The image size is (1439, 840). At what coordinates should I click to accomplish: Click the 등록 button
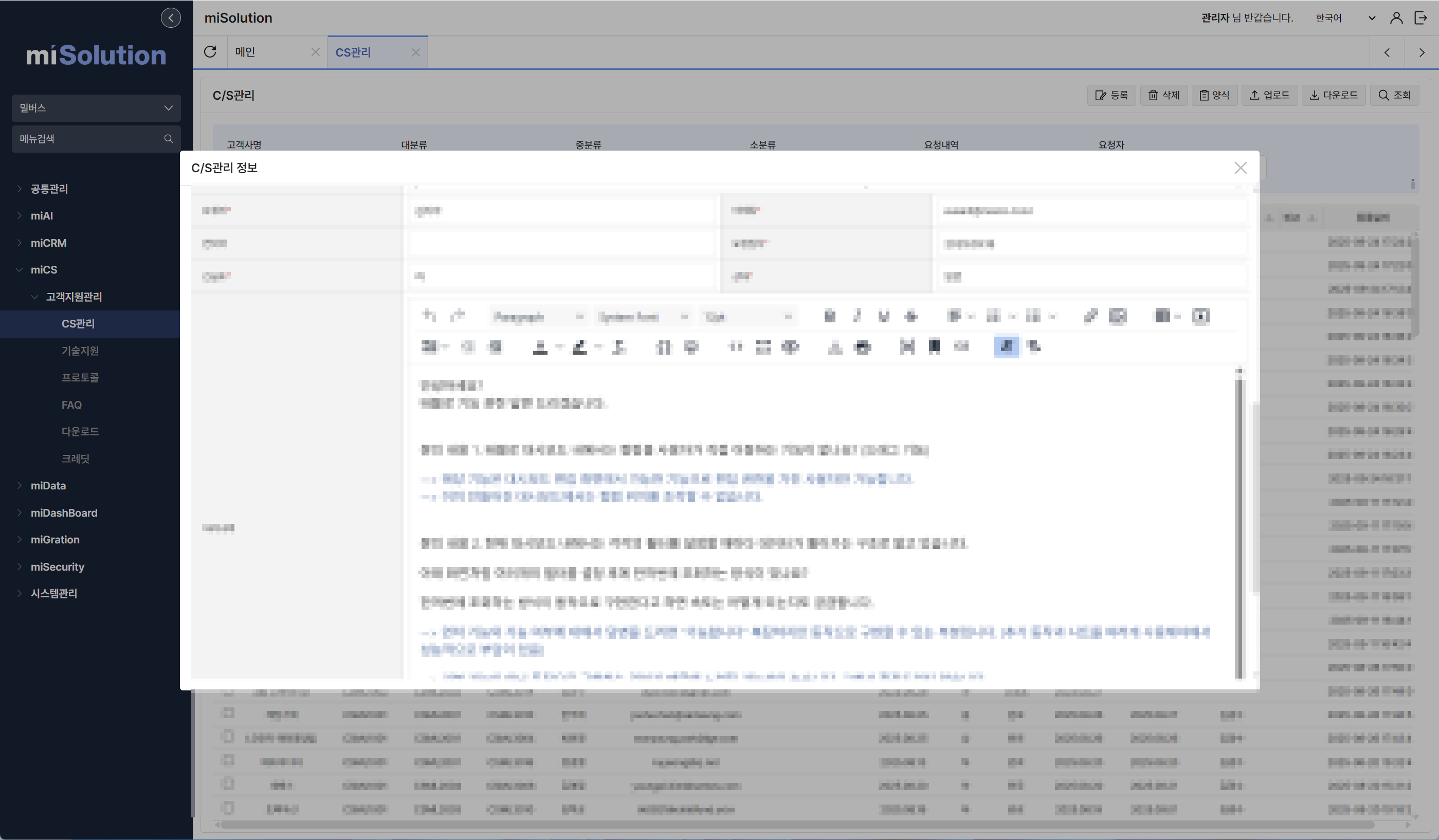click(x=1111, y=95)
